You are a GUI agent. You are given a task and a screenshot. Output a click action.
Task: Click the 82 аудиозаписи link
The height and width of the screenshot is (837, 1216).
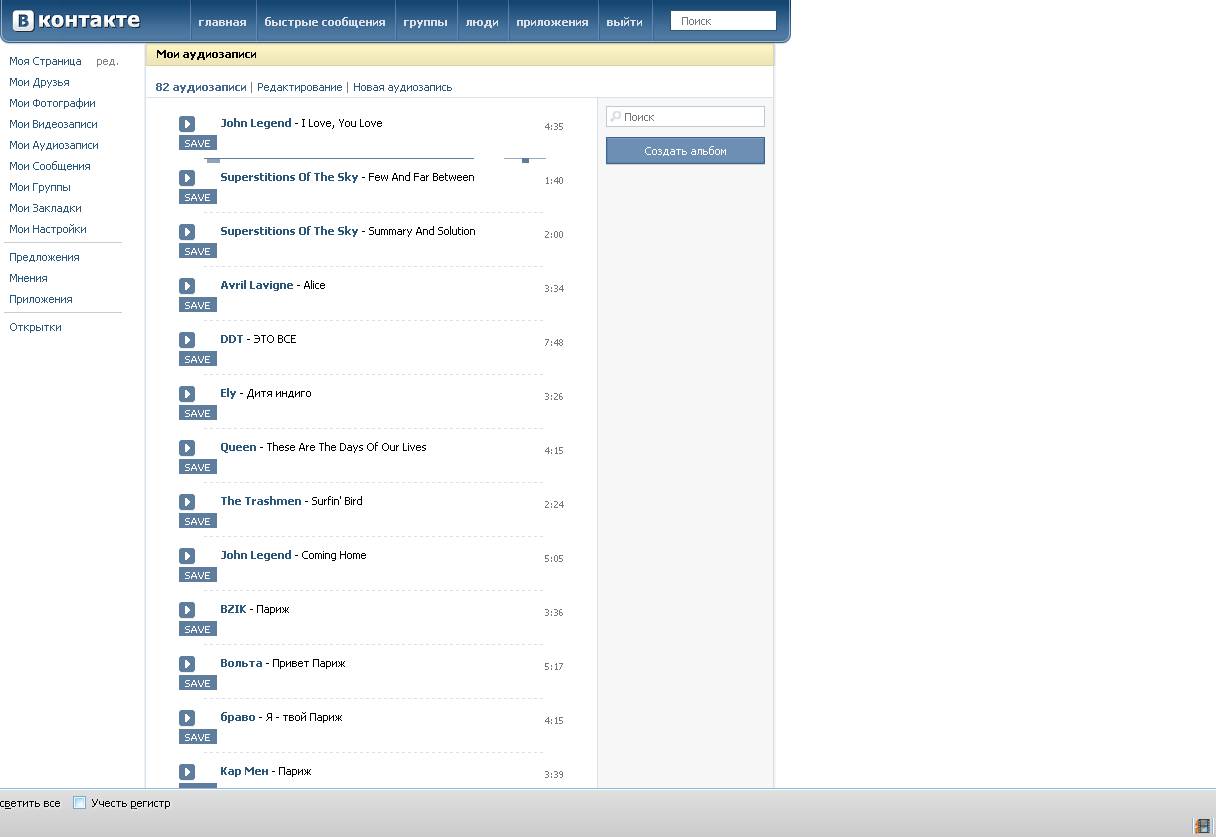(x=200, y=87)
